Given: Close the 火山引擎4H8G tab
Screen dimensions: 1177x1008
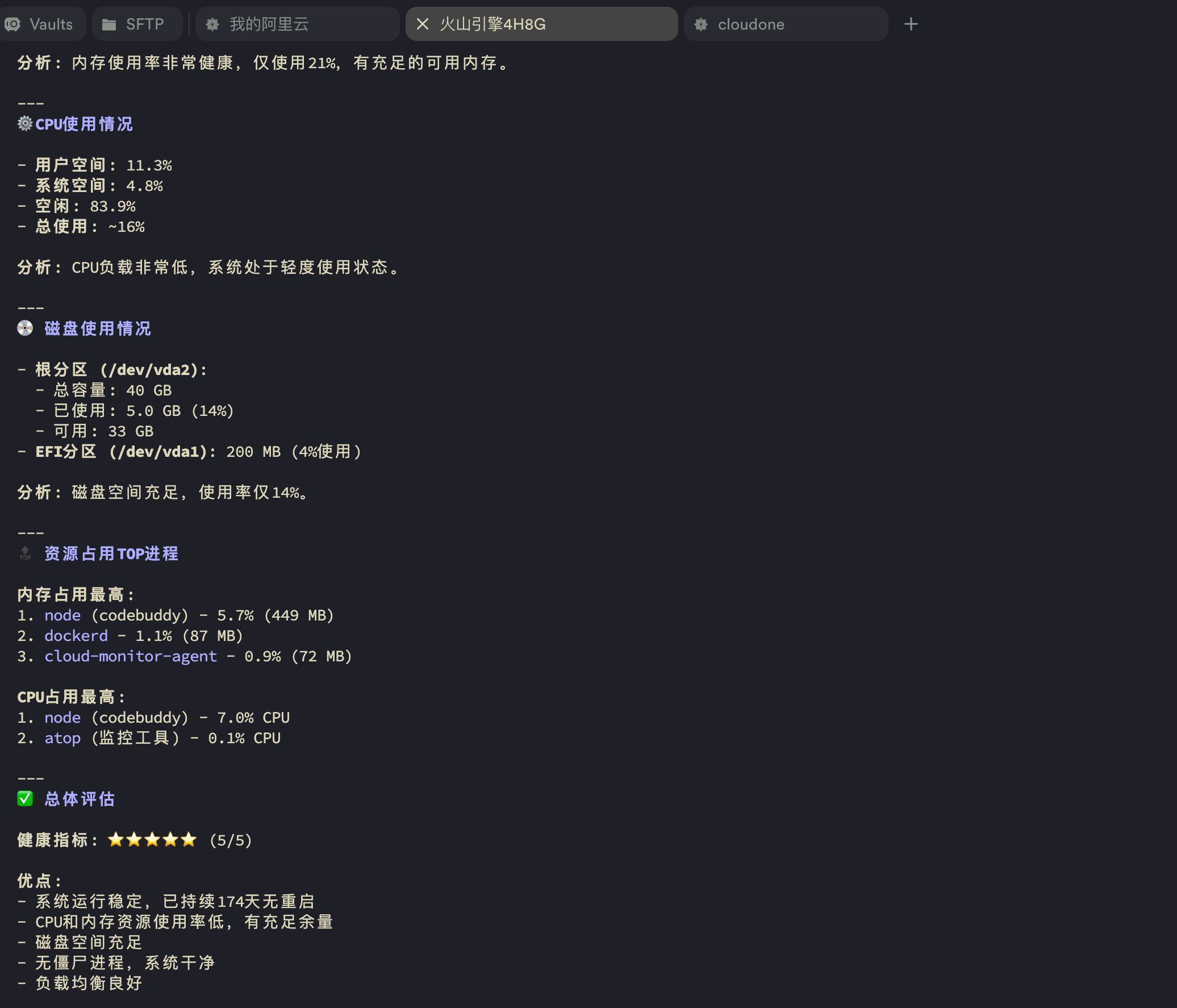Looking at the screenshot, I should point(422,24).
